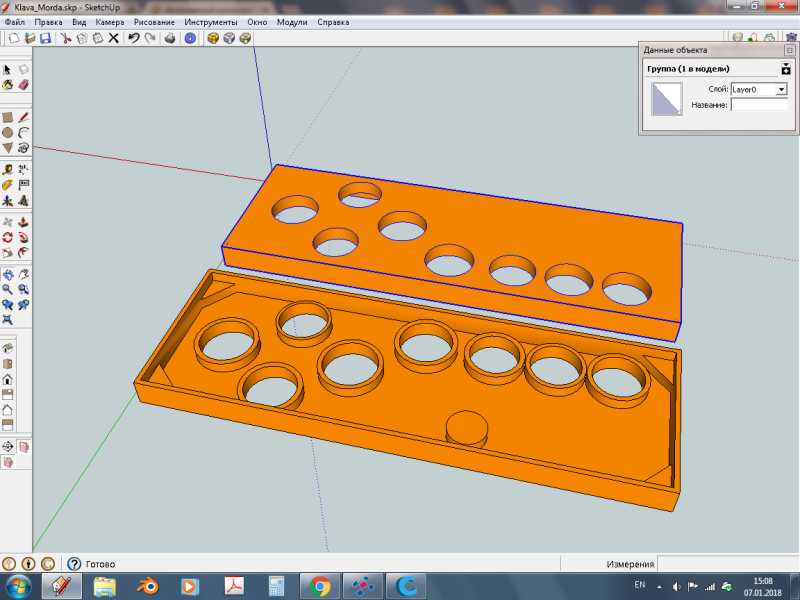This screenshot has height=600, width=800.
Task: Select the Protractor tool
Action: click(x=7, y=185)
